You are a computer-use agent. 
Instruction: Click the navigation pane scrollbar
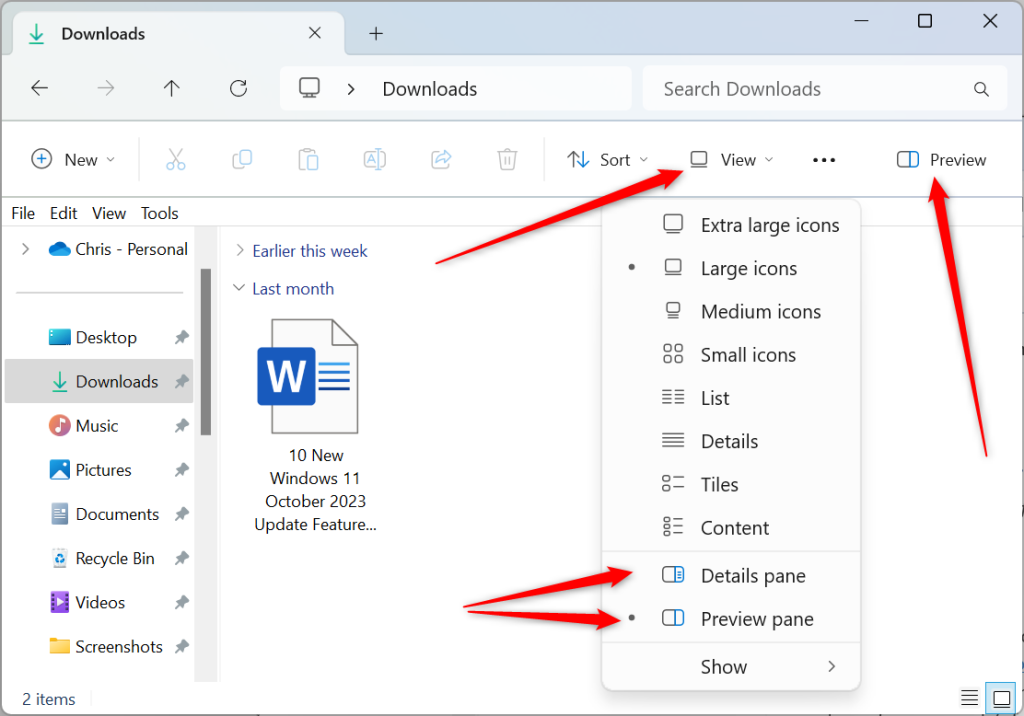click(206, 350)
